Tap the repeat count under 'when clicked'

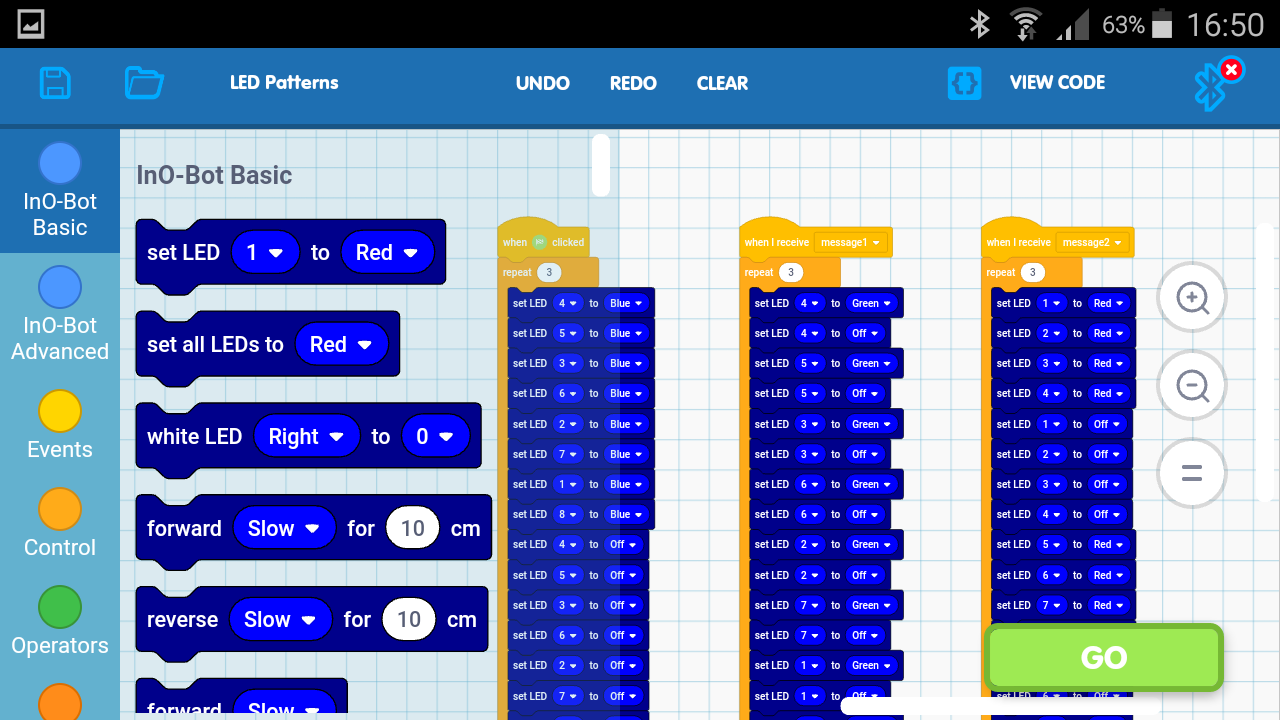click(548, 273)
